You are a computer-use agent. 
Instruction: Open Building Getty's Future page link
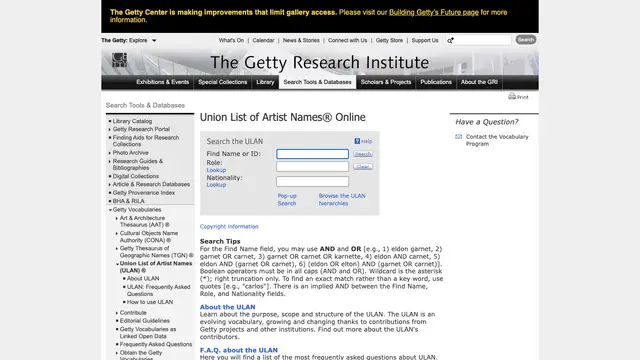coord(433,12)
